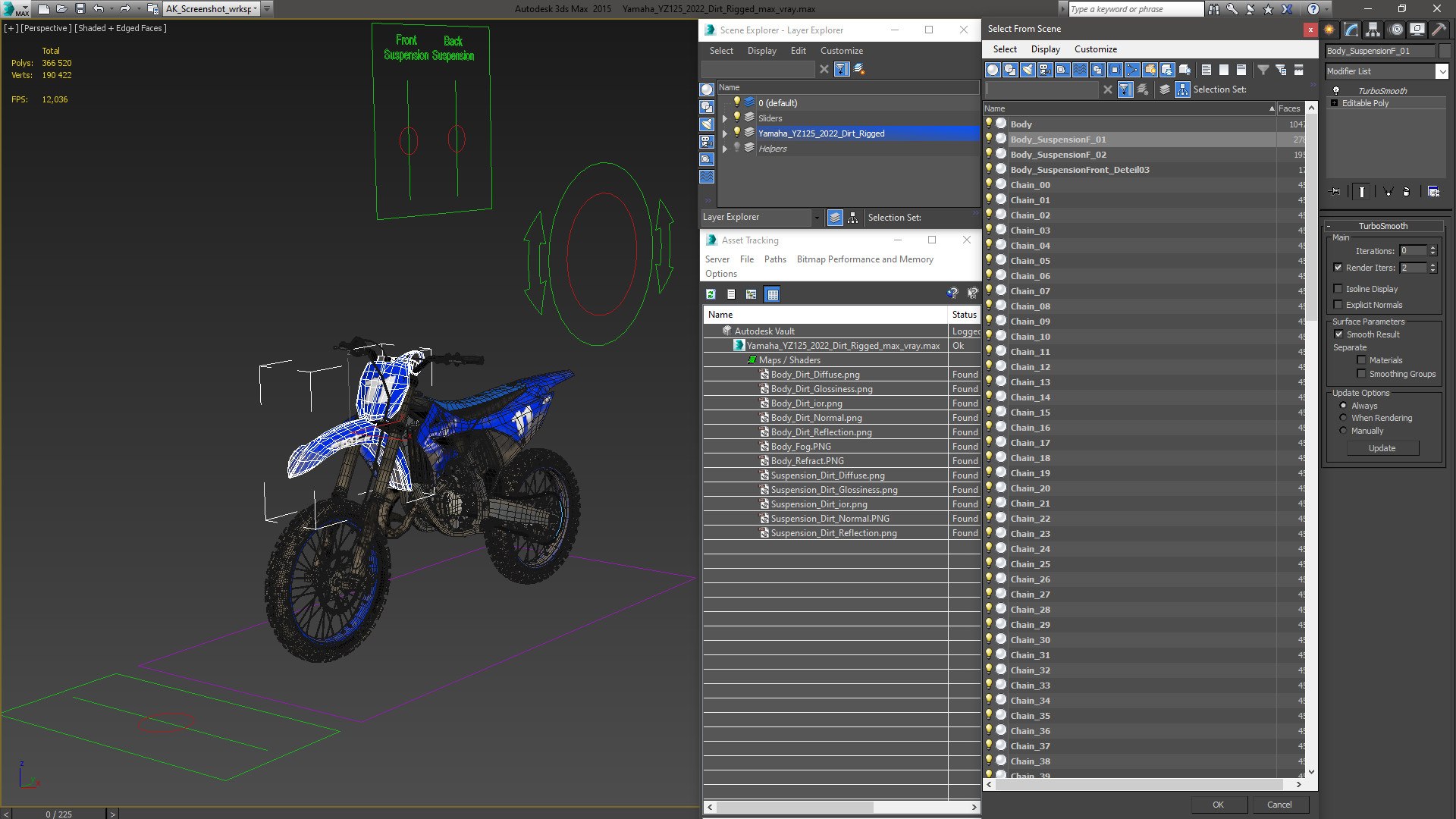Select the When Rendering update option
The image size is (1456, 819).
click(1343, 418)
